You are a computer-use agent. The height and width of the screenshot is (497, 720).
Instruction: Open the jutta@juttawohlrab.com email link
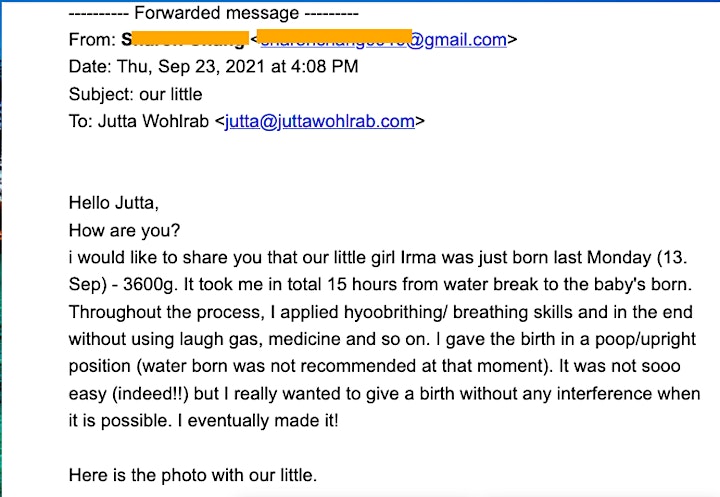[320, 121]
